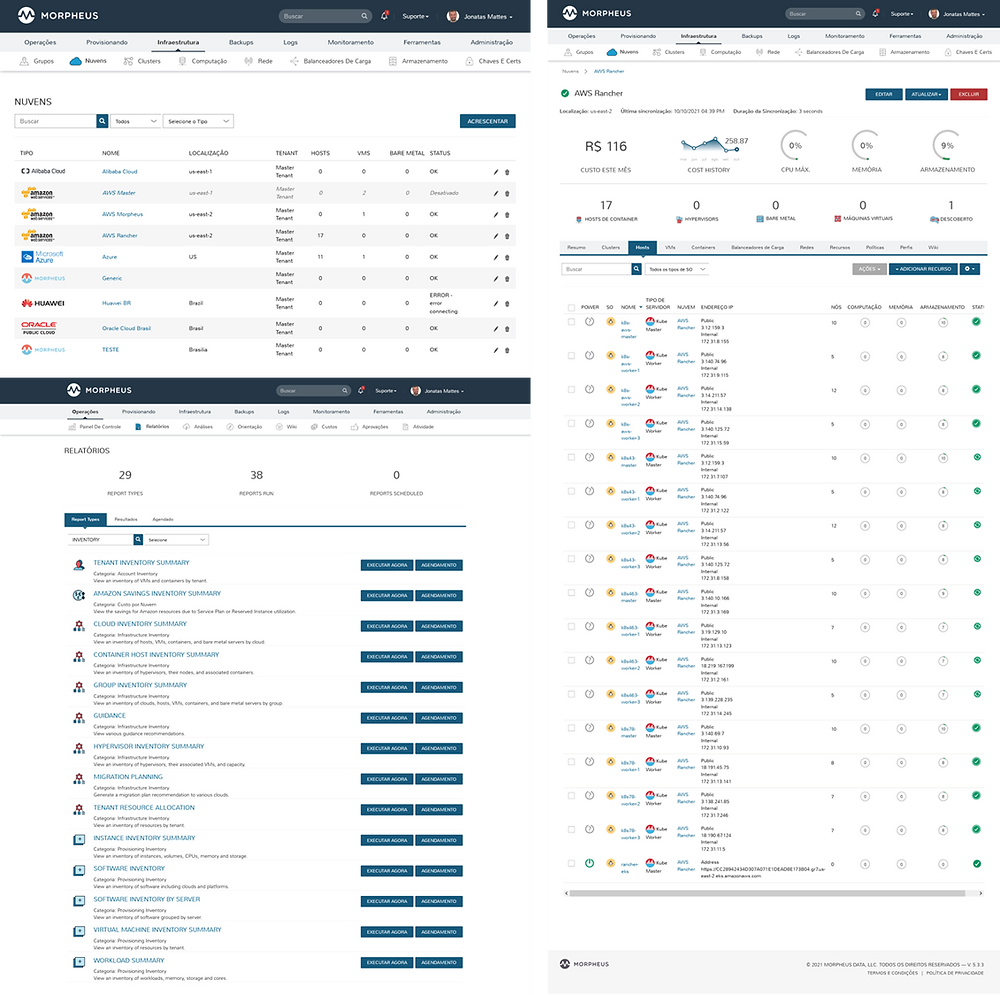Click AGENDAMENTO for Workload Summary

(x=439, y=962)
